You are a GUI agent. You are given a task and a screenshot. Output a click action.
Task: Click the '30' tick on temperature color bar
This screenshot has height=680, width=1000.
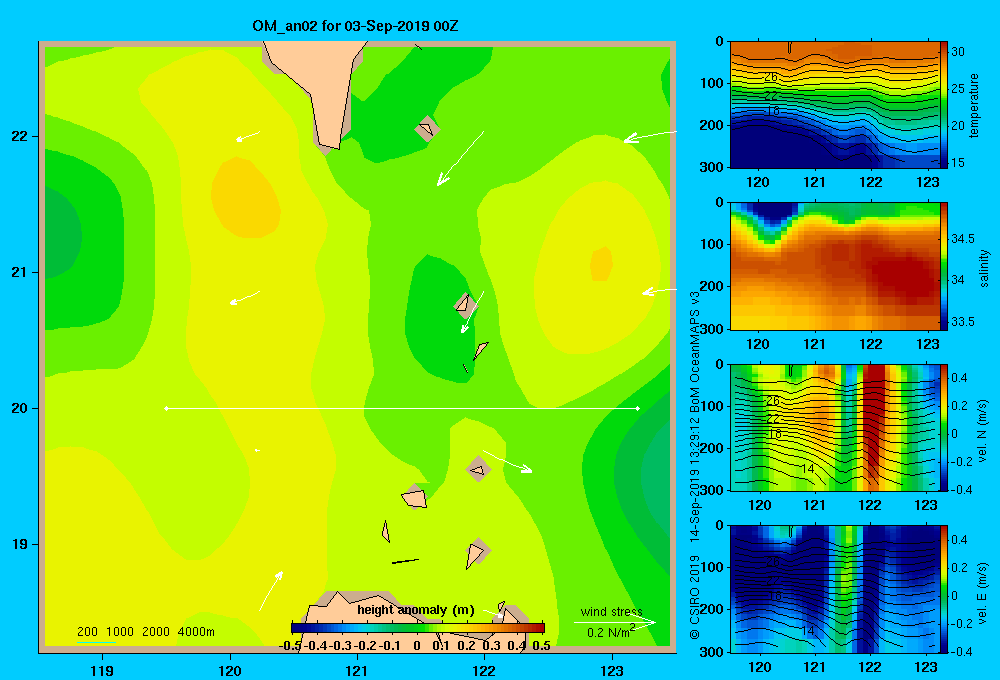pyautogui.click(x=958, y=52)
